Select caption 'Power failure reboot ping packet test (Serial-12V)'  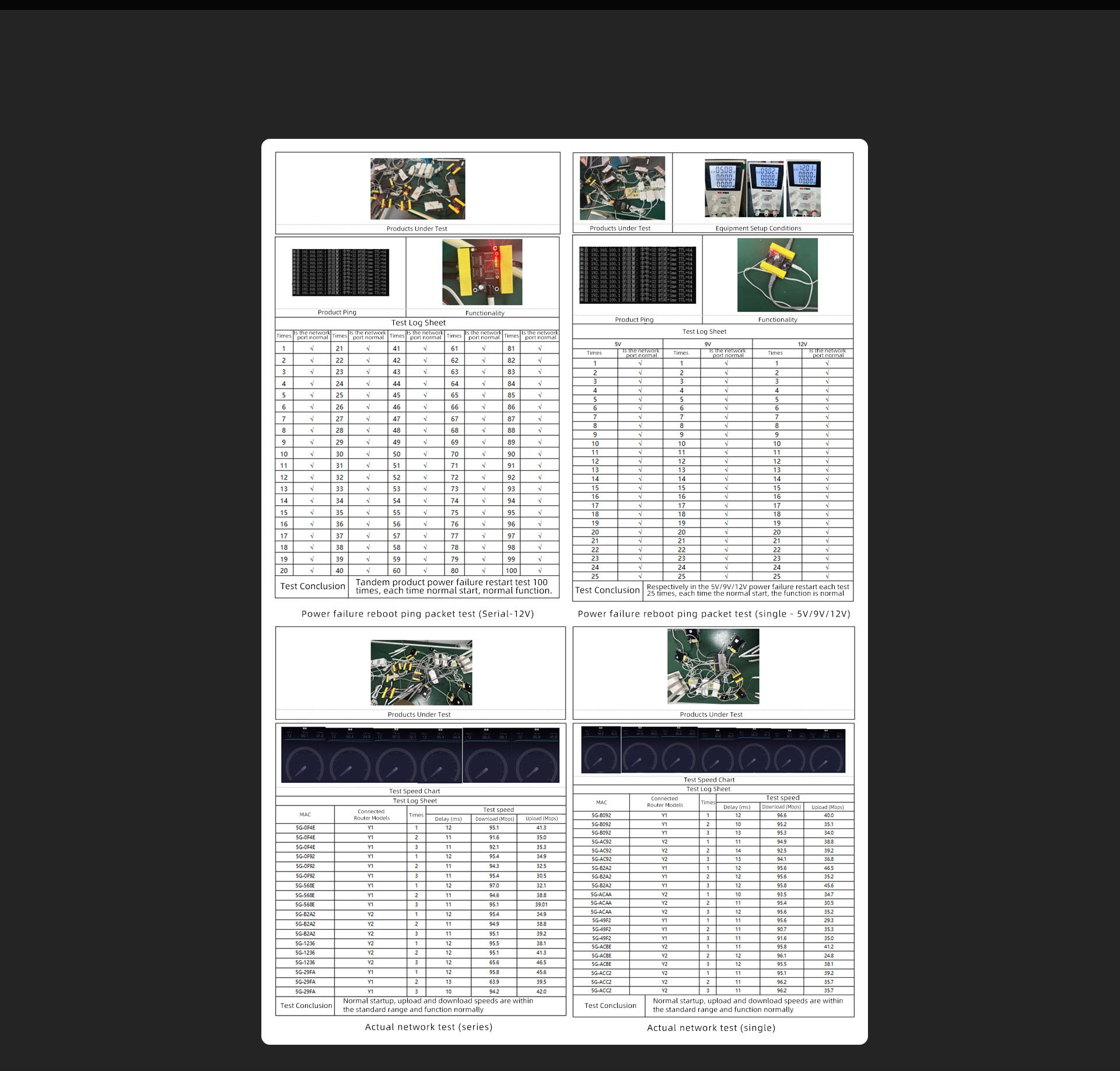(418, 614)
